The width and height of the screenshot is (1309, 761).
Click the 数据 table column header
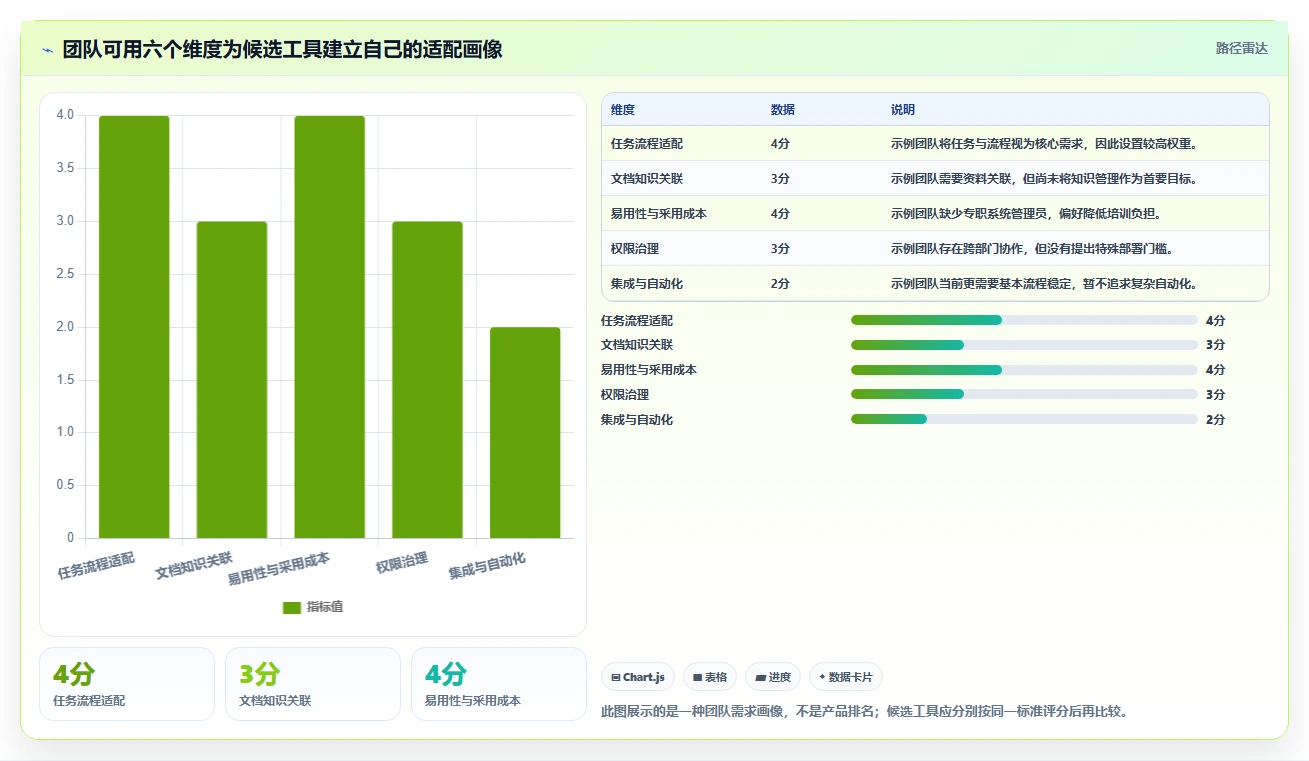coord(783,110)
